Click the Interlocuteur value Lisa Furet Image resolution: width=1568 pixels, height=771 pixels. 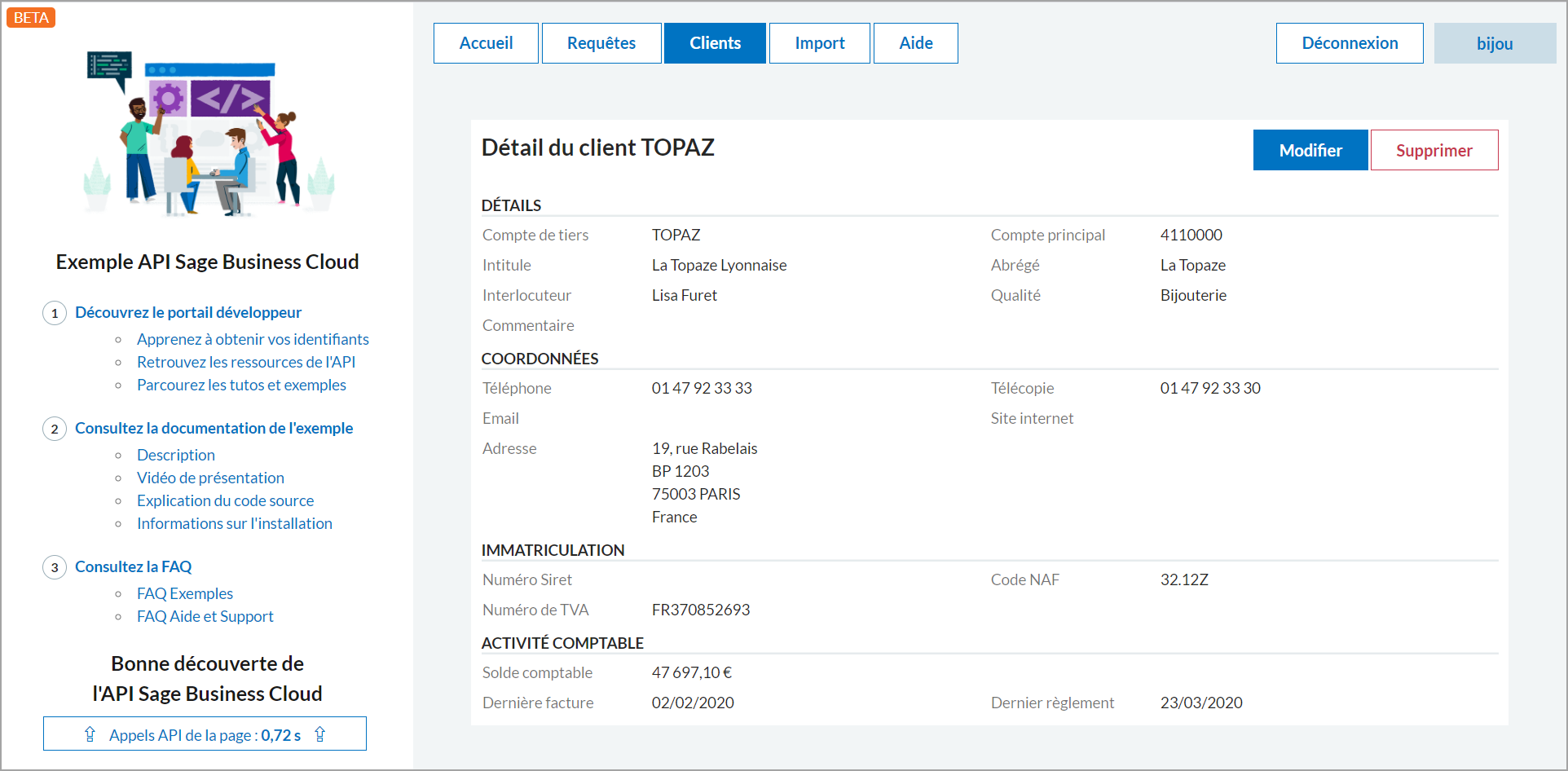click(684, 295)
